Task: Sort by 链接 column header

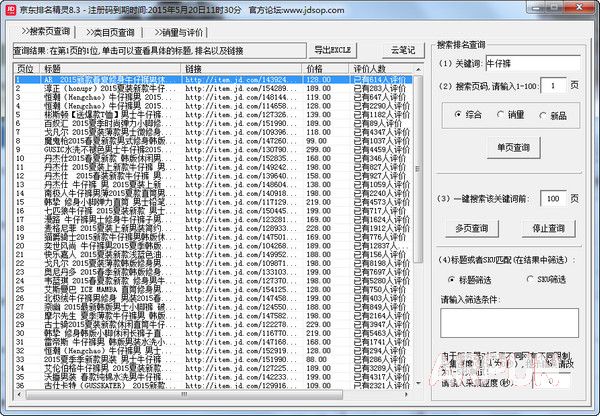Action: tap(241, 69)
